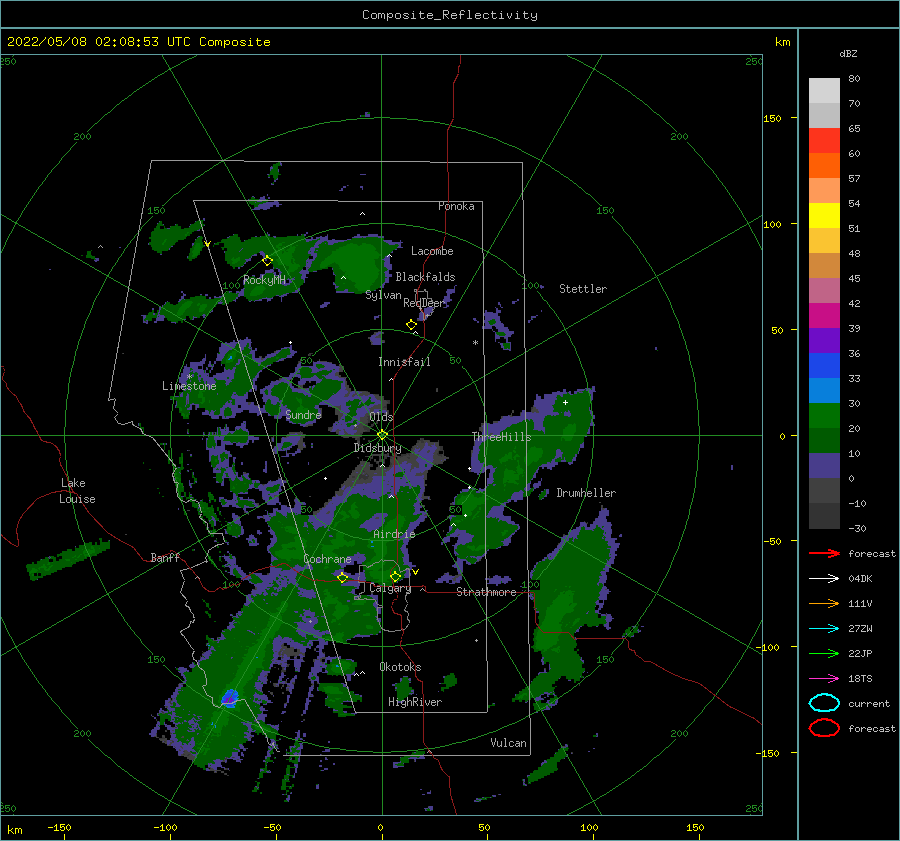Click the blue storm cell southwest of Calgary
Image resolution: width=900 pixels, height=841 pixels.
click(230, 698)
